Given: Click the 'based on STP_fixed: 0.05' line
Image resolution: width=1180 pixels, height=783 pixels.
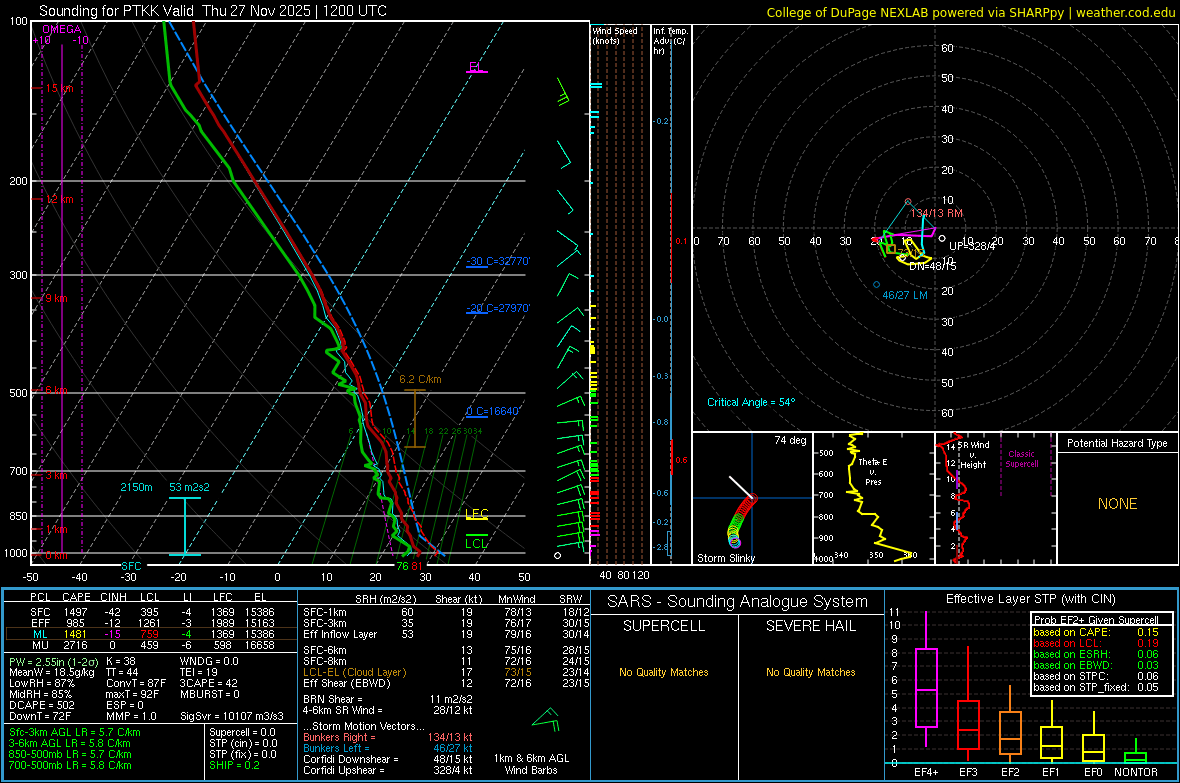Looking at the screenshot, I should coord(1096,687).
